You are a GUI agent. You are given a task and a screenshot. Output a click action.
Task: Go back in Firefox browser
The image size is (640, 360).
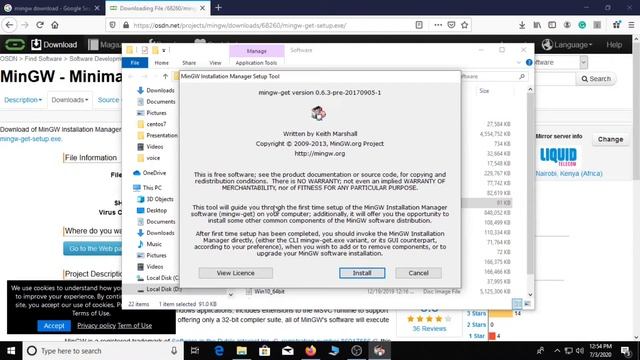9,25
